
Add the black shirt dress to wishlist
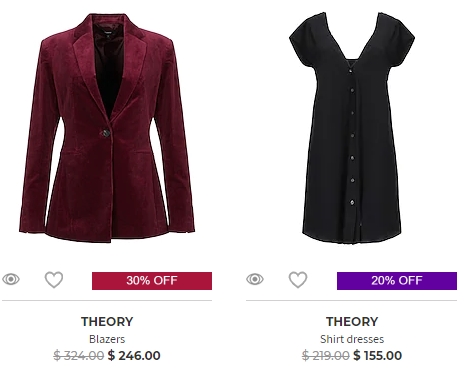pos(298,280)
